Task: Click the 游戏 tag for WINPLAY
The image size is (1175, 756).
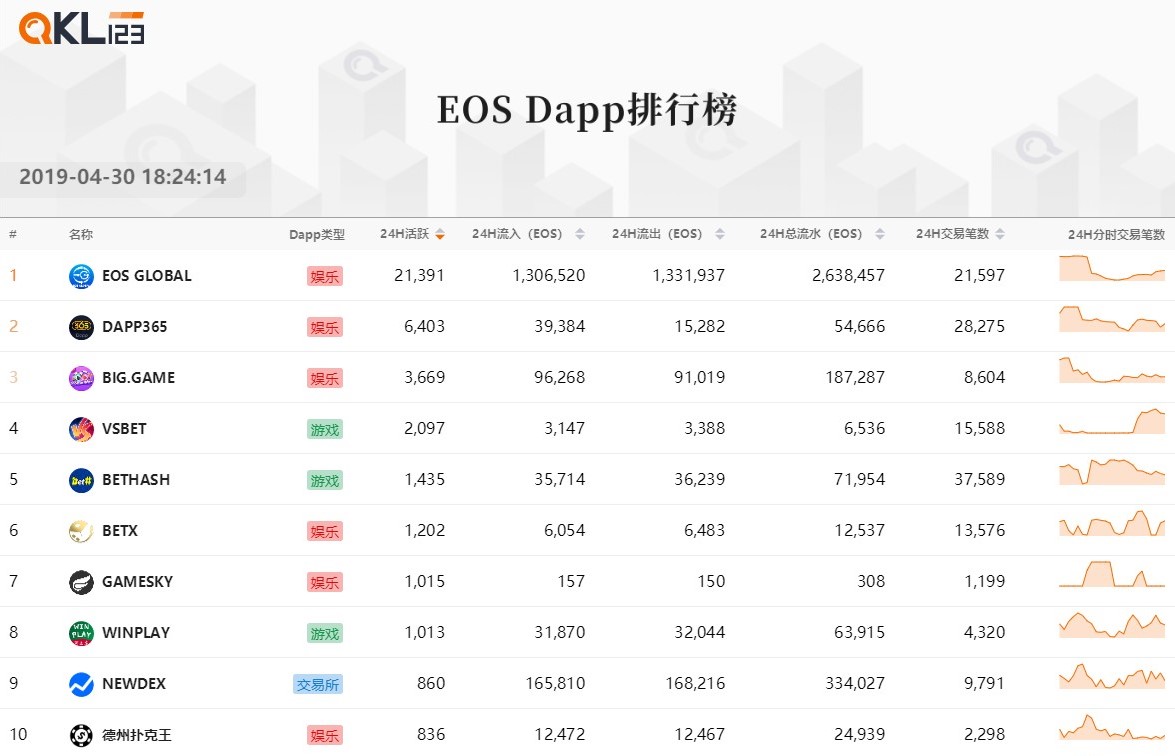Action: 324,633
